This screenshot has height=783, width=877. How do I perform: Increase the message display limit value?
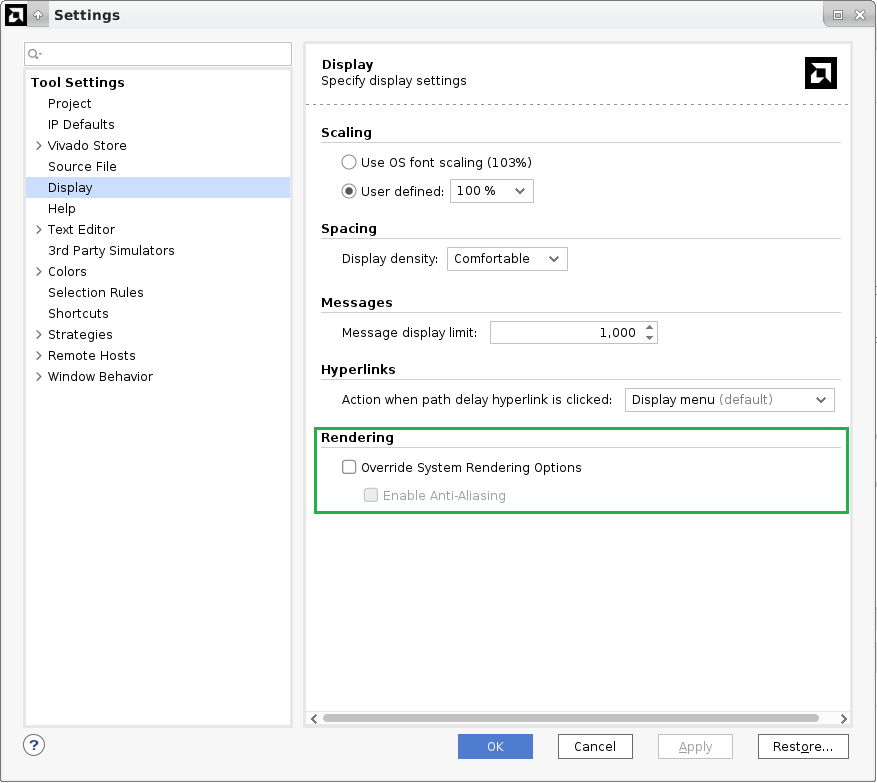pos(649,327)
